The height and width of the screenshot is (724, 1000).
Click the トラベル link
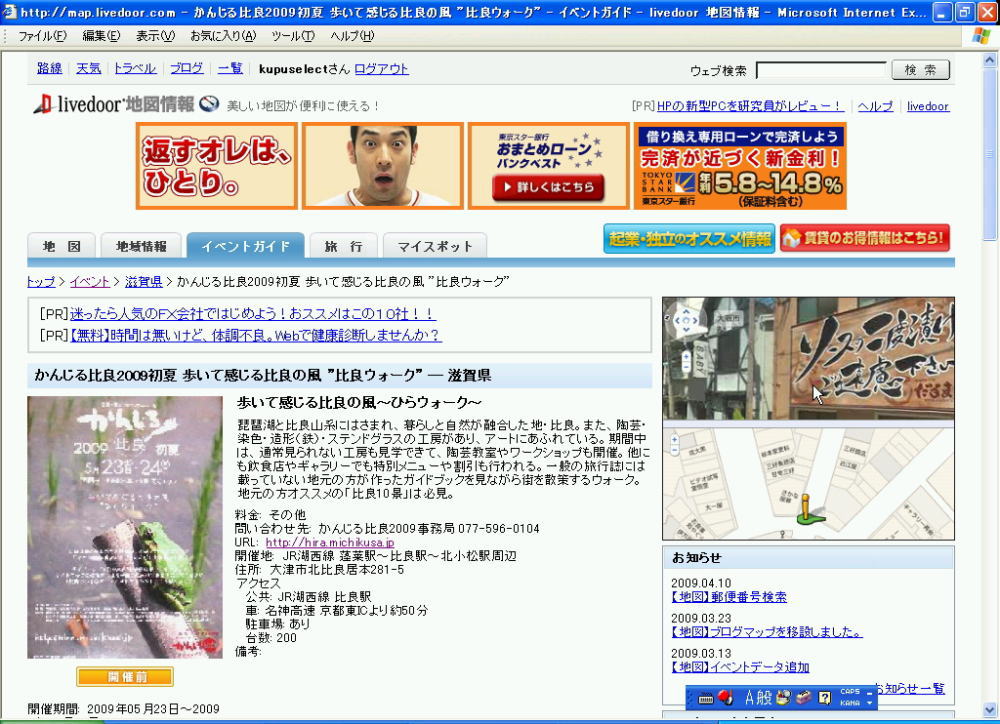pos(135,68)
